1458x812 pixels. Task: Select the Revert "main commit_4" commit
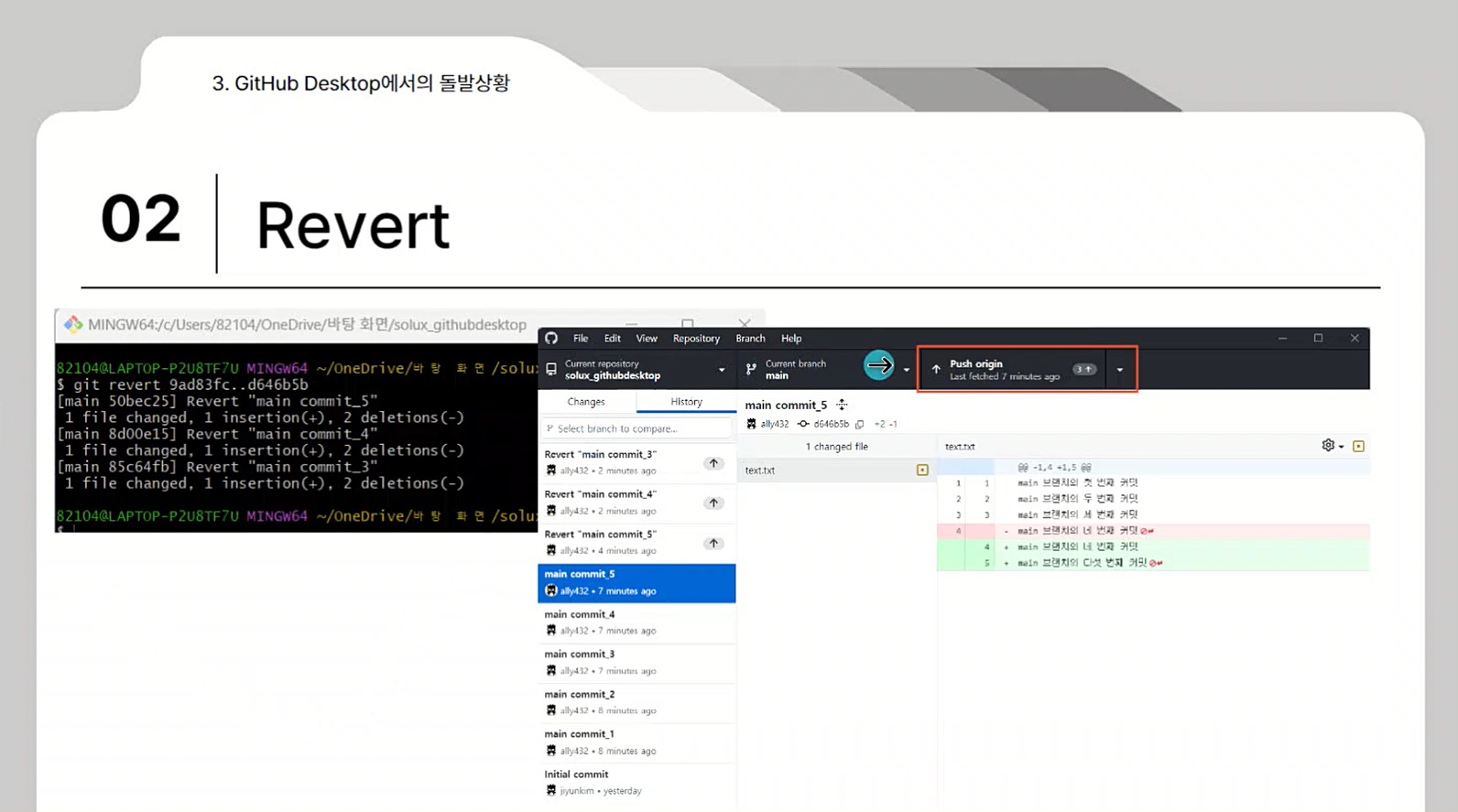point(637,503)
